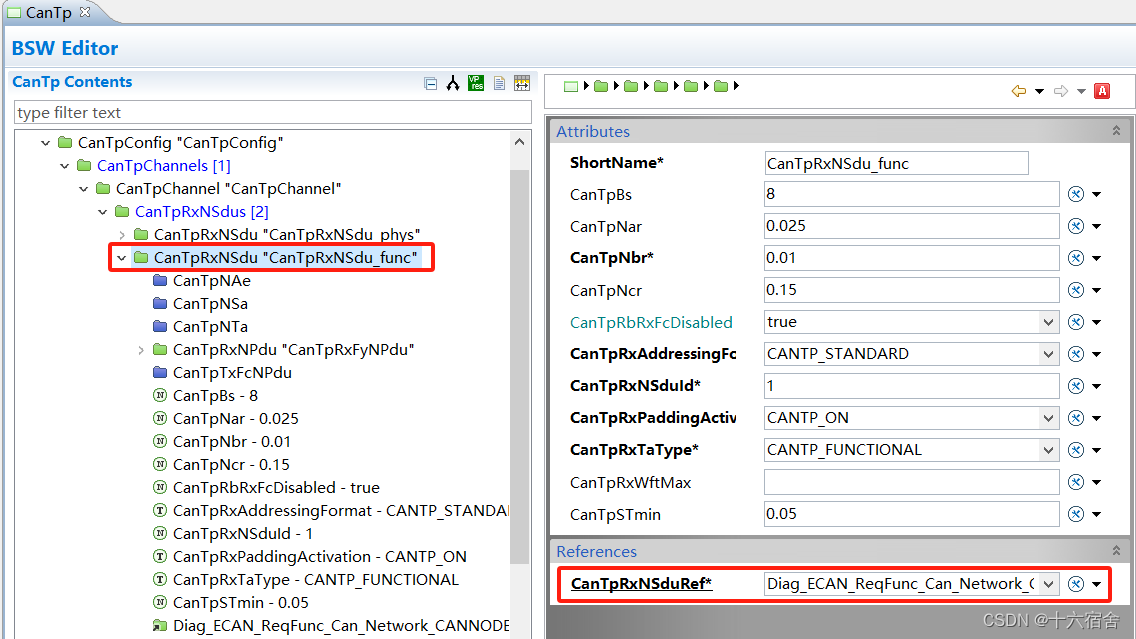Collapse the CanTpChannels [1] node

click(64, 166)
